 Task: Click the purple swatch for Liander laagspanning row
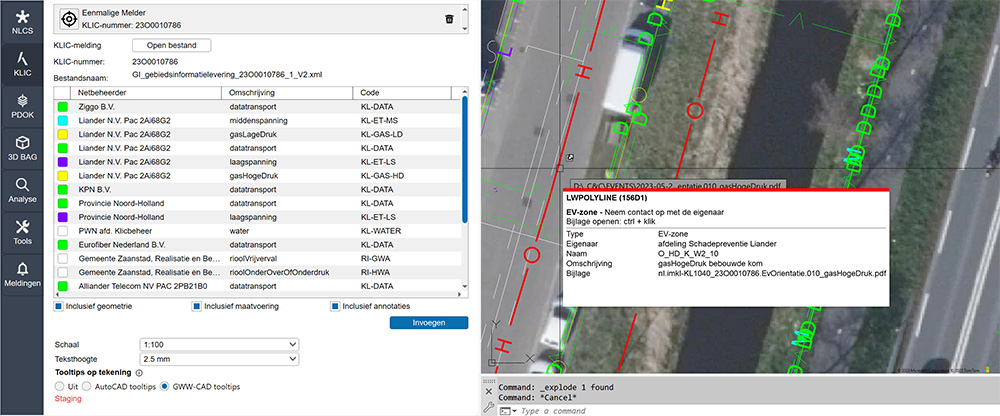[x=62, y=162]
